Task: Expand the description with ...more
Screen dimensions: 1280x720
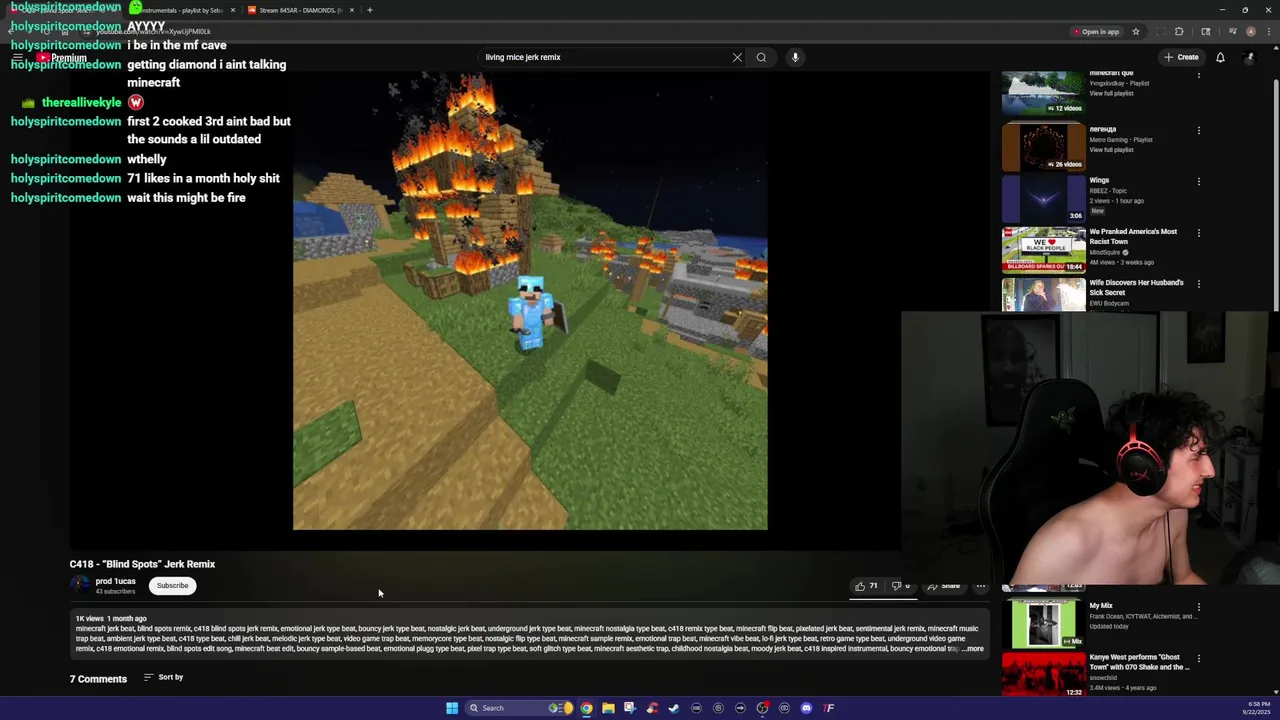Action: pyautogui.click(x=973, y=649)
